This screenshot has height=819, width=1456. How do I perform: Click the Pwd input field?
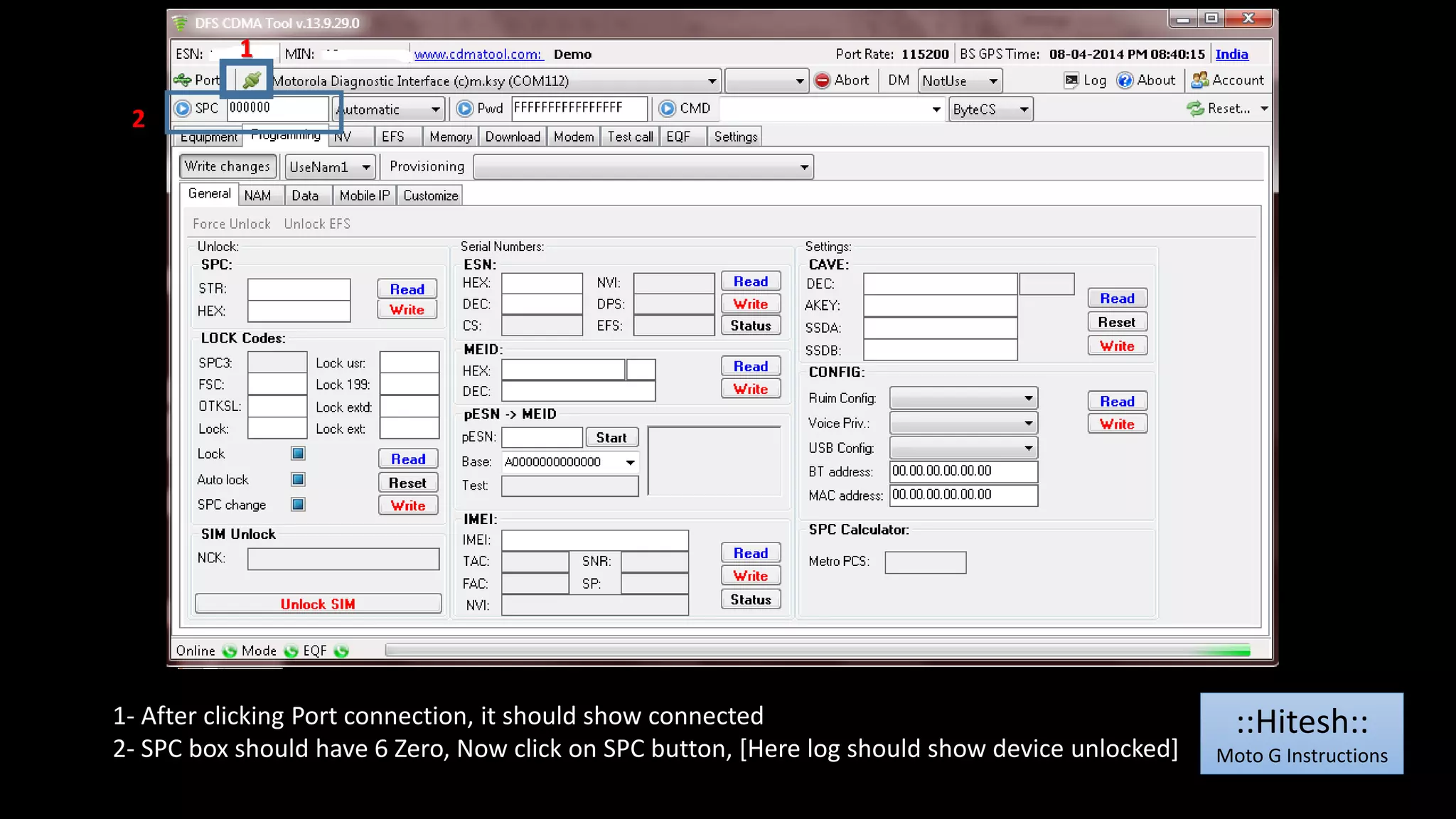tap(579, 108)
